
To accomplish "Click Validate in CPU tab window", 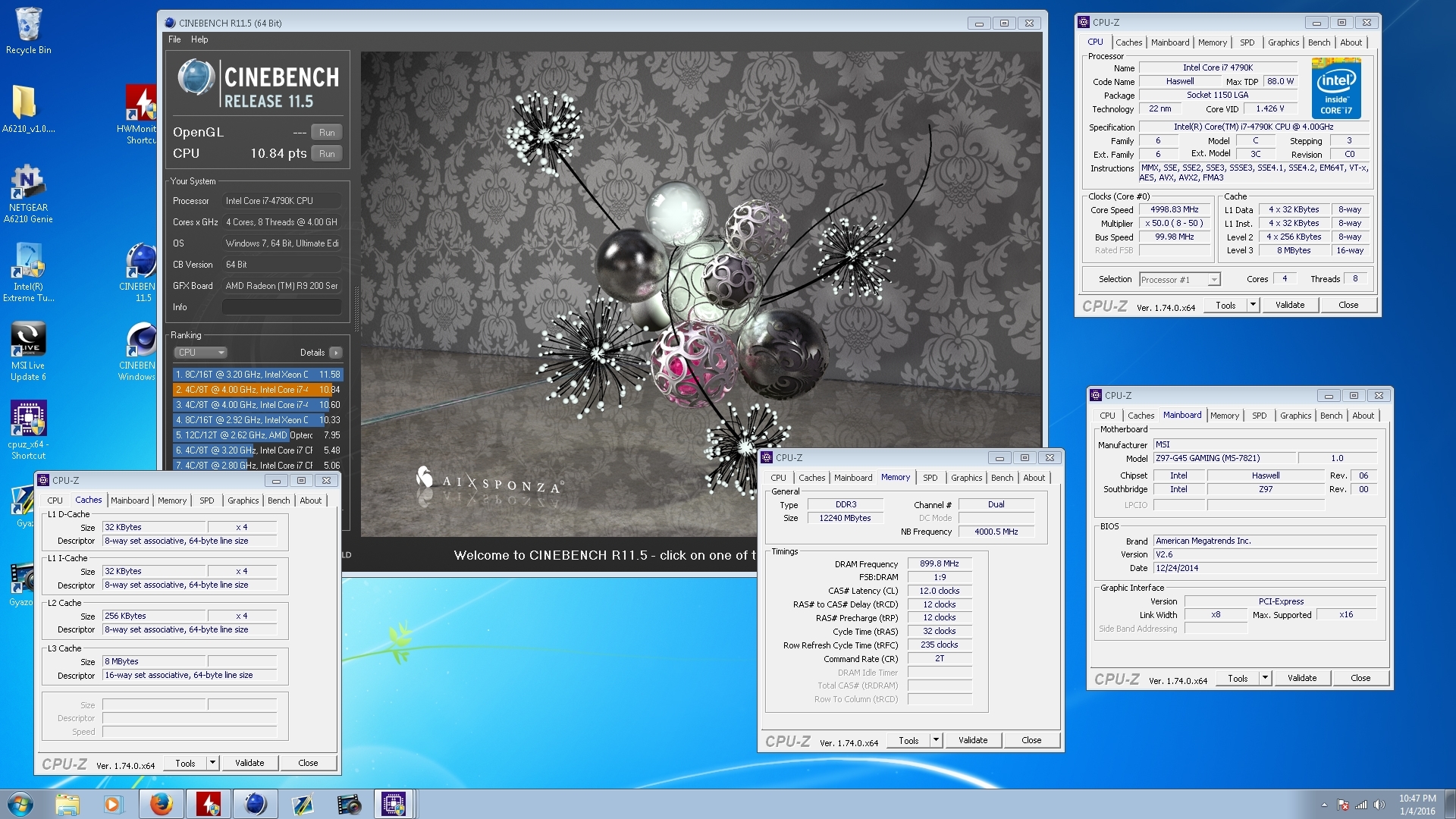I will pyautogui.click(x=1290, y=305).
